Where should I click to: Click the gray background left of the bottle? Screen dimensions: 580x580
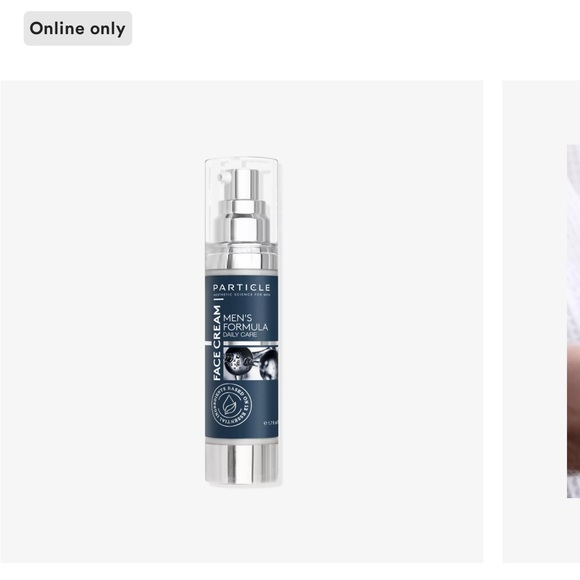[102, 321]
